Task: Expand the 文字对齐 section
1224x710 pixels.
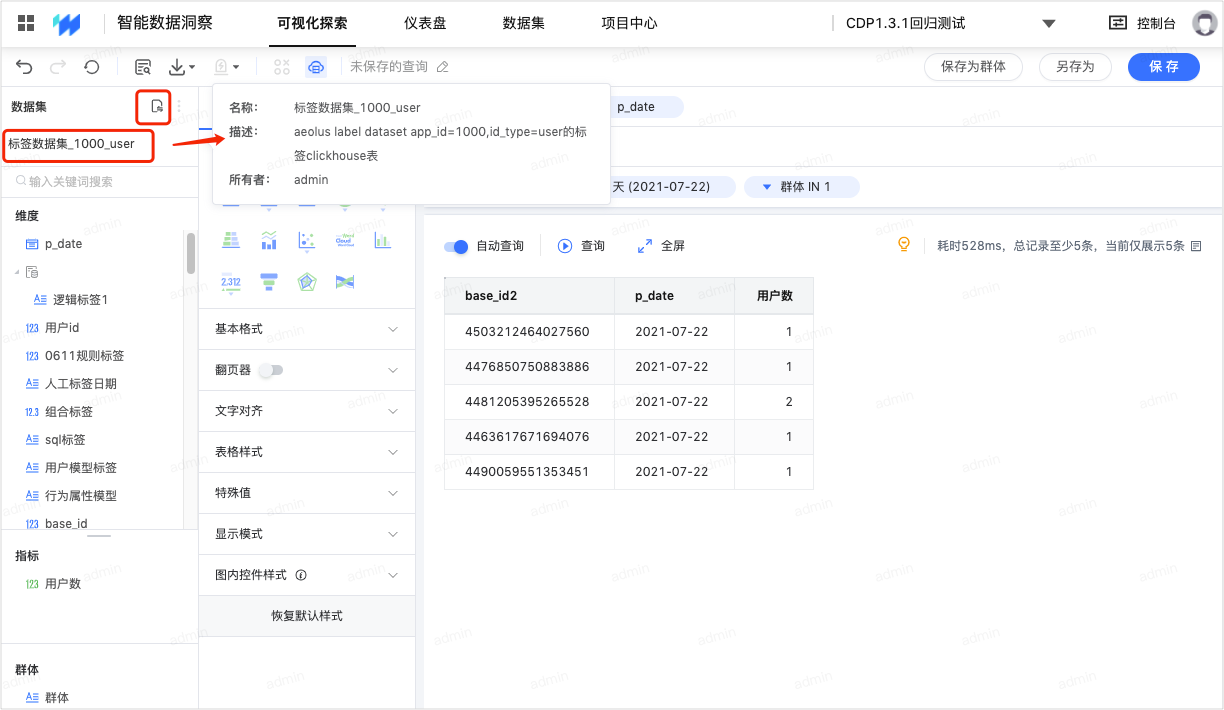Action: point(307,411)
